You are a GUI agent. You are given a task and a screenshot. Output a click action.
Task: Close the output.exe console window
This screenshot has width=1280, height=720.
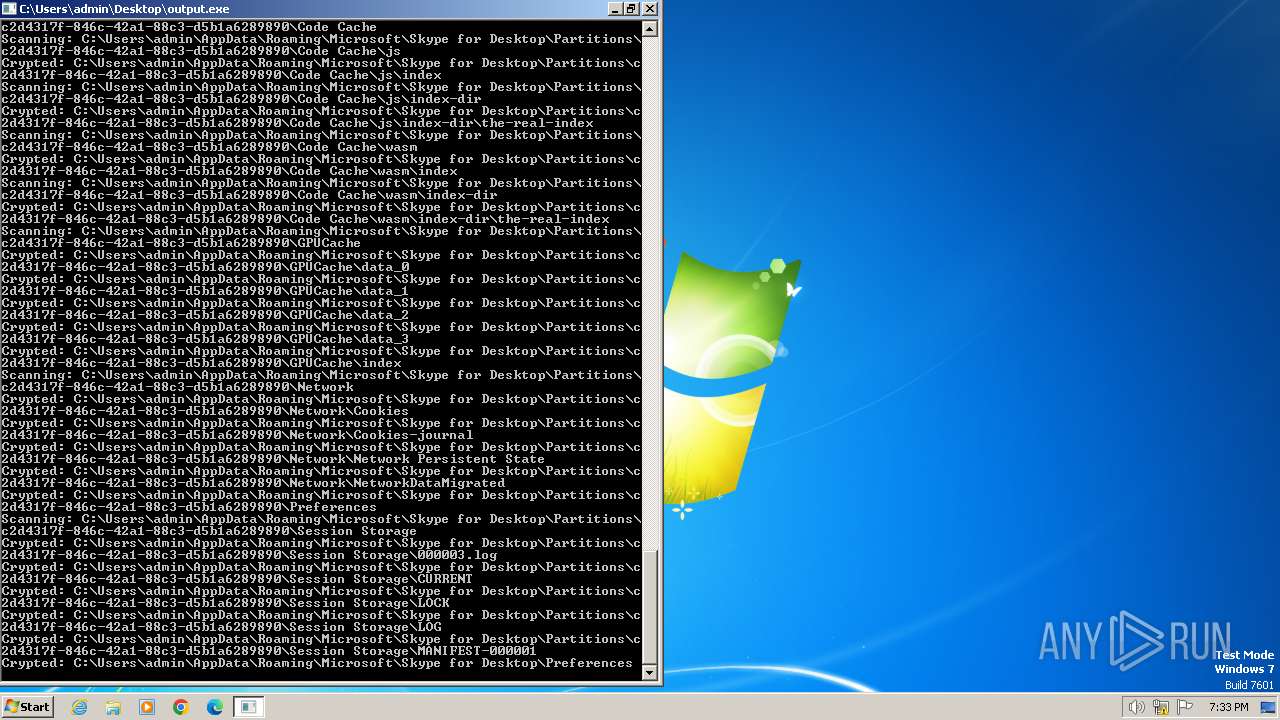click(650, 8)
